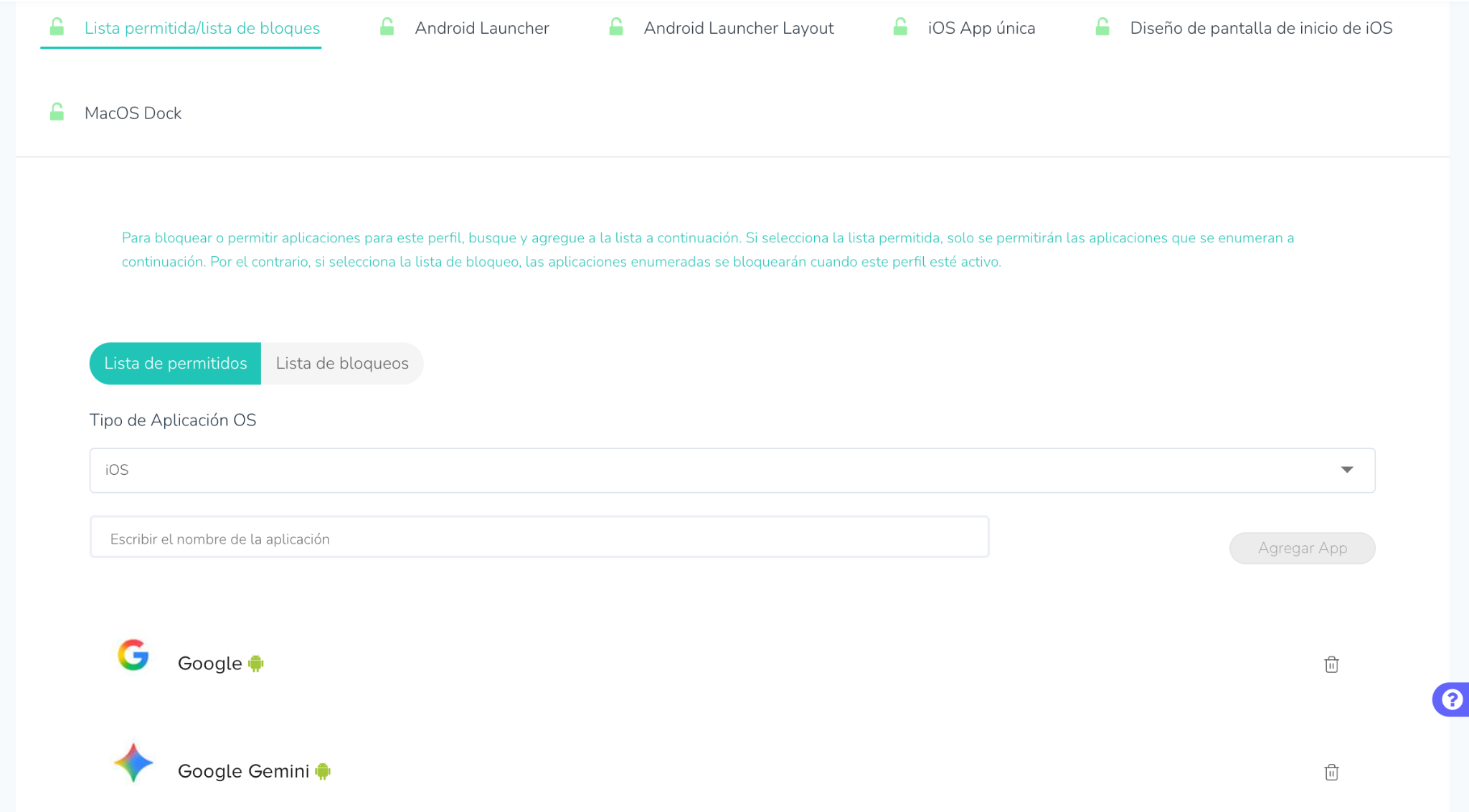Click the lock icon beside MacOS Dock
The width and height of the screenshot is (1469, 812).
[57, 112]
